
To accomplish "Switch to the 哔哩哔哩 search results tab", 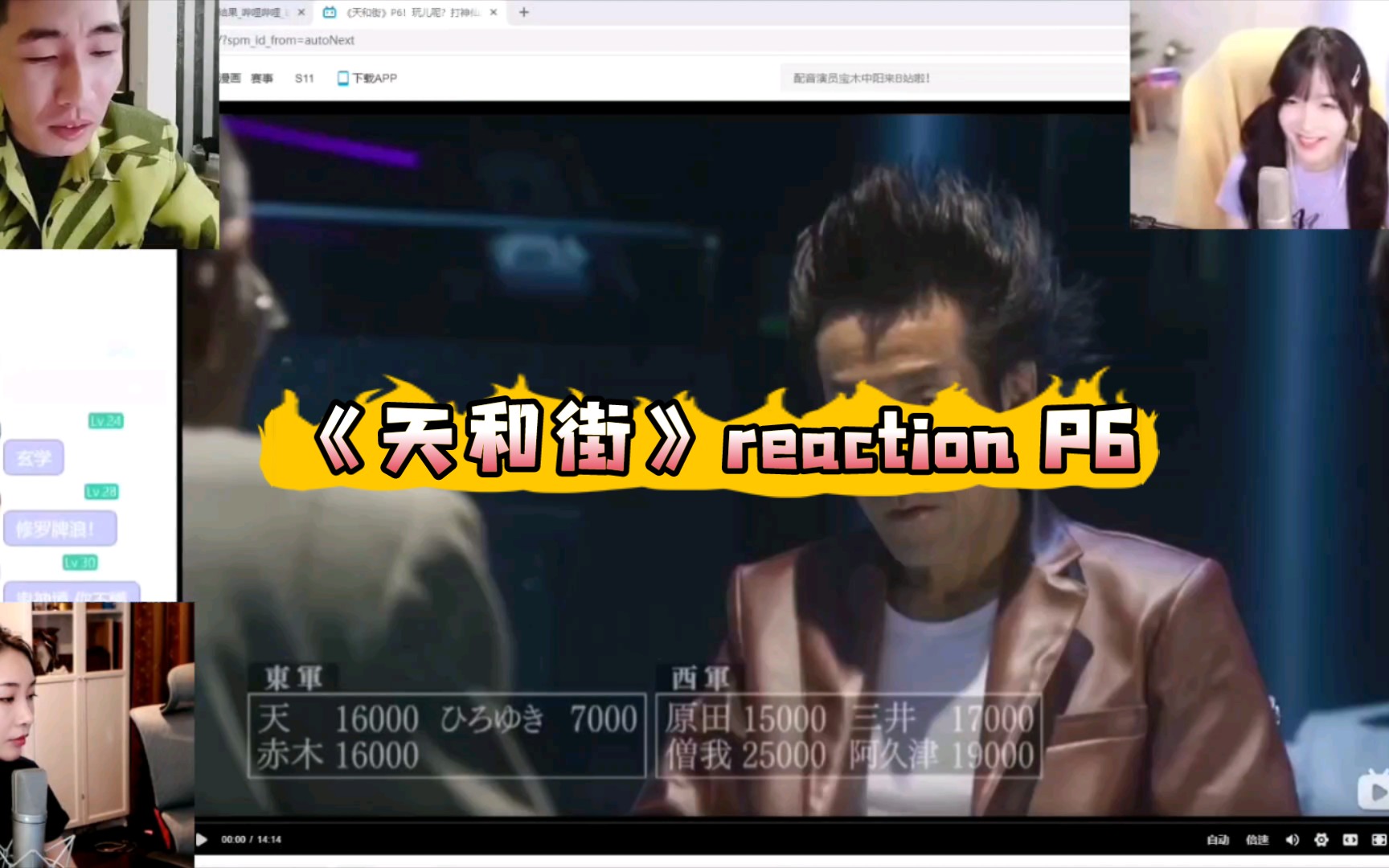I will [x=265, y=12].
